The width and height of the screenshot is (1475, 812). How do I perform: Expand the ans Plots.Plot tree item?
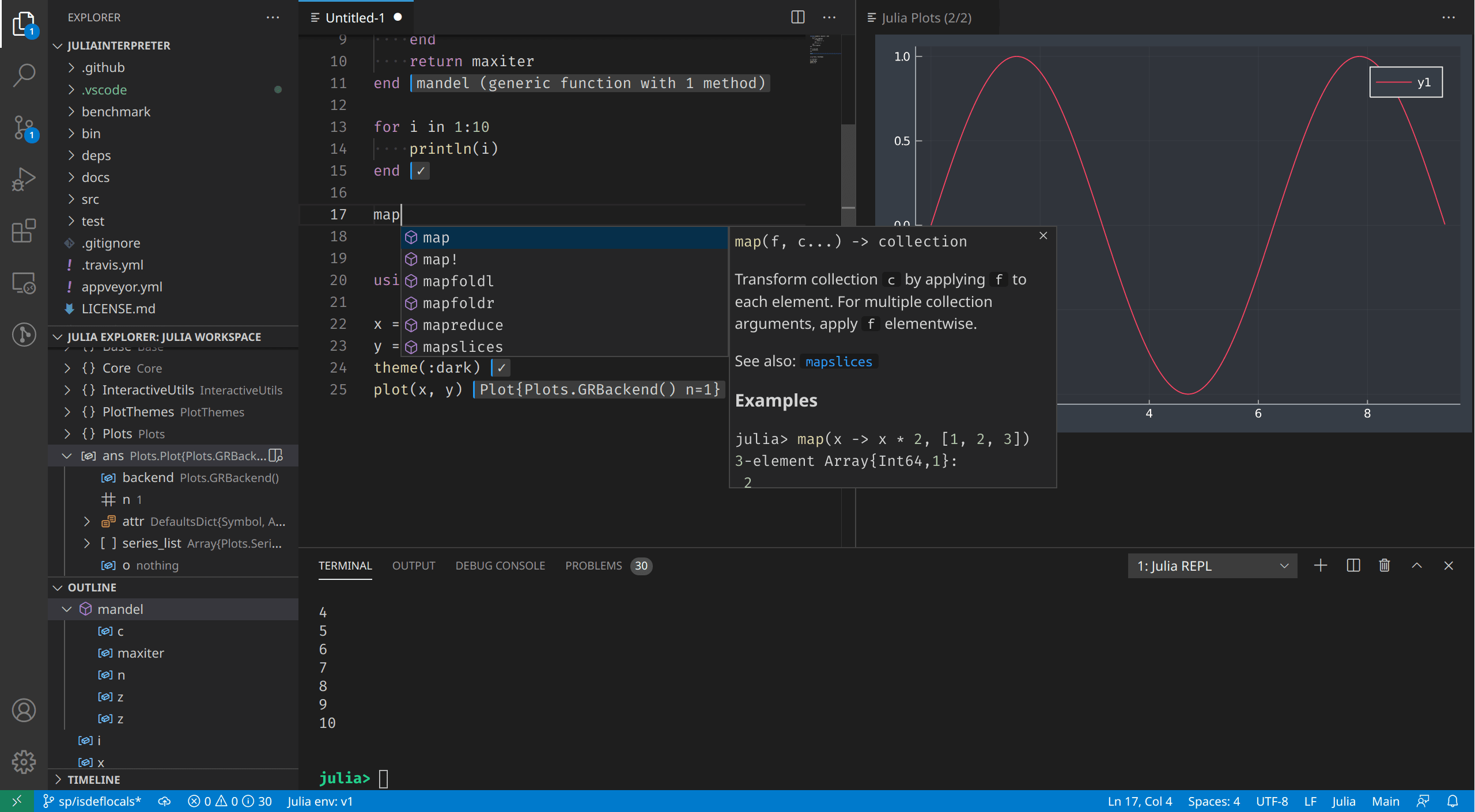point(68,455)
